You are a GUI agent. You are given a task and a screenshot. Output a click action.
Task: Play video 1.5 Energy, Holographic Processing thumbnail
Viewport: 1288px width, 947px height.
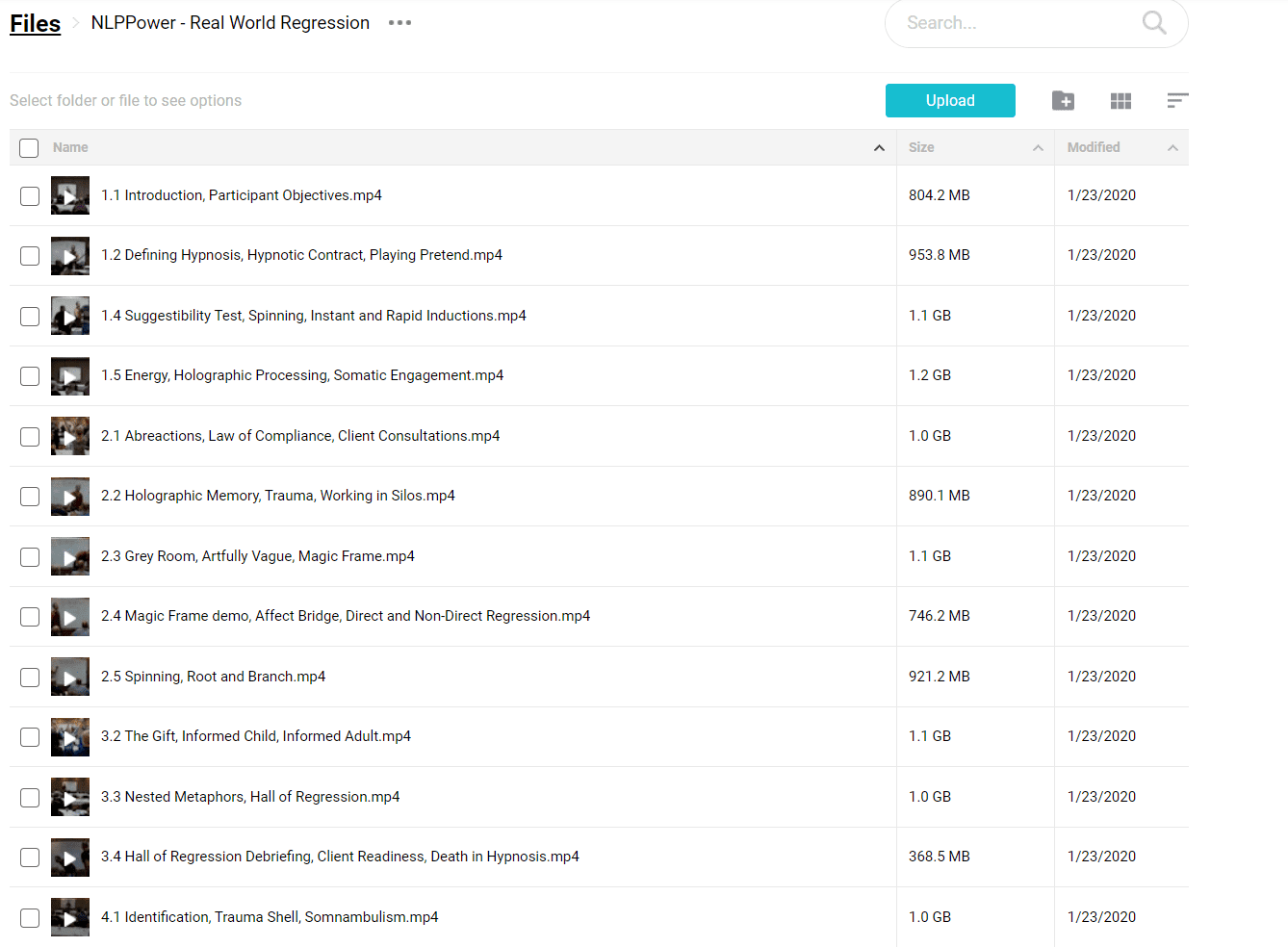pos(70,376)
